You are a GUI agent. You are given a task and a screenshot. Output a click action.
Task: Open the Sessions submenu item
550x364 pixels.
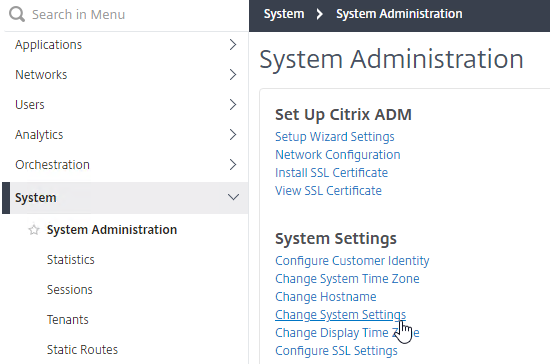click(x=69, y=290)
